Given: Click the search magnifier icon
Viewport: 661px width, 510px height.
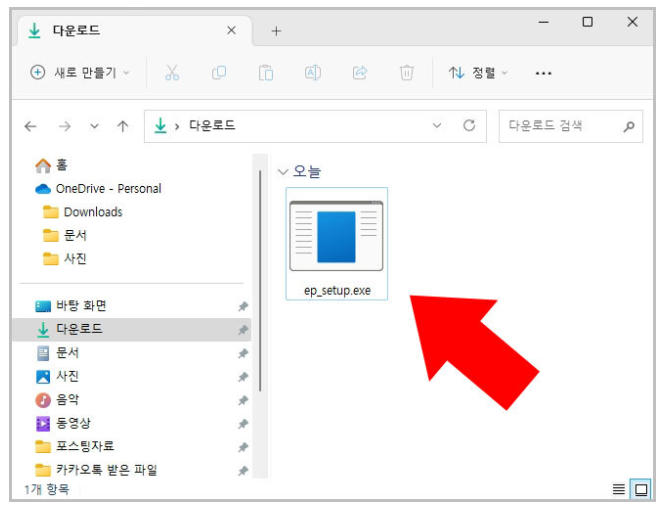Looking at the screenshot, I should click(x=629, y=126).
